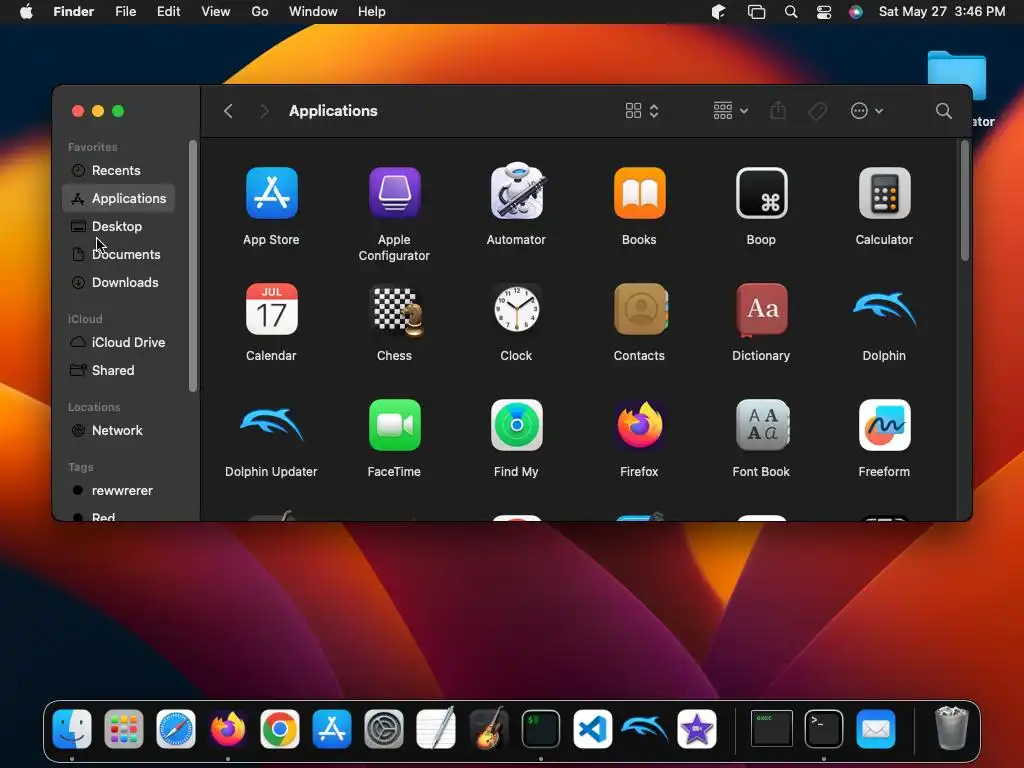Select the Freeform app icon
This screenshot has height=768, width=1024.
click(884, 425)
